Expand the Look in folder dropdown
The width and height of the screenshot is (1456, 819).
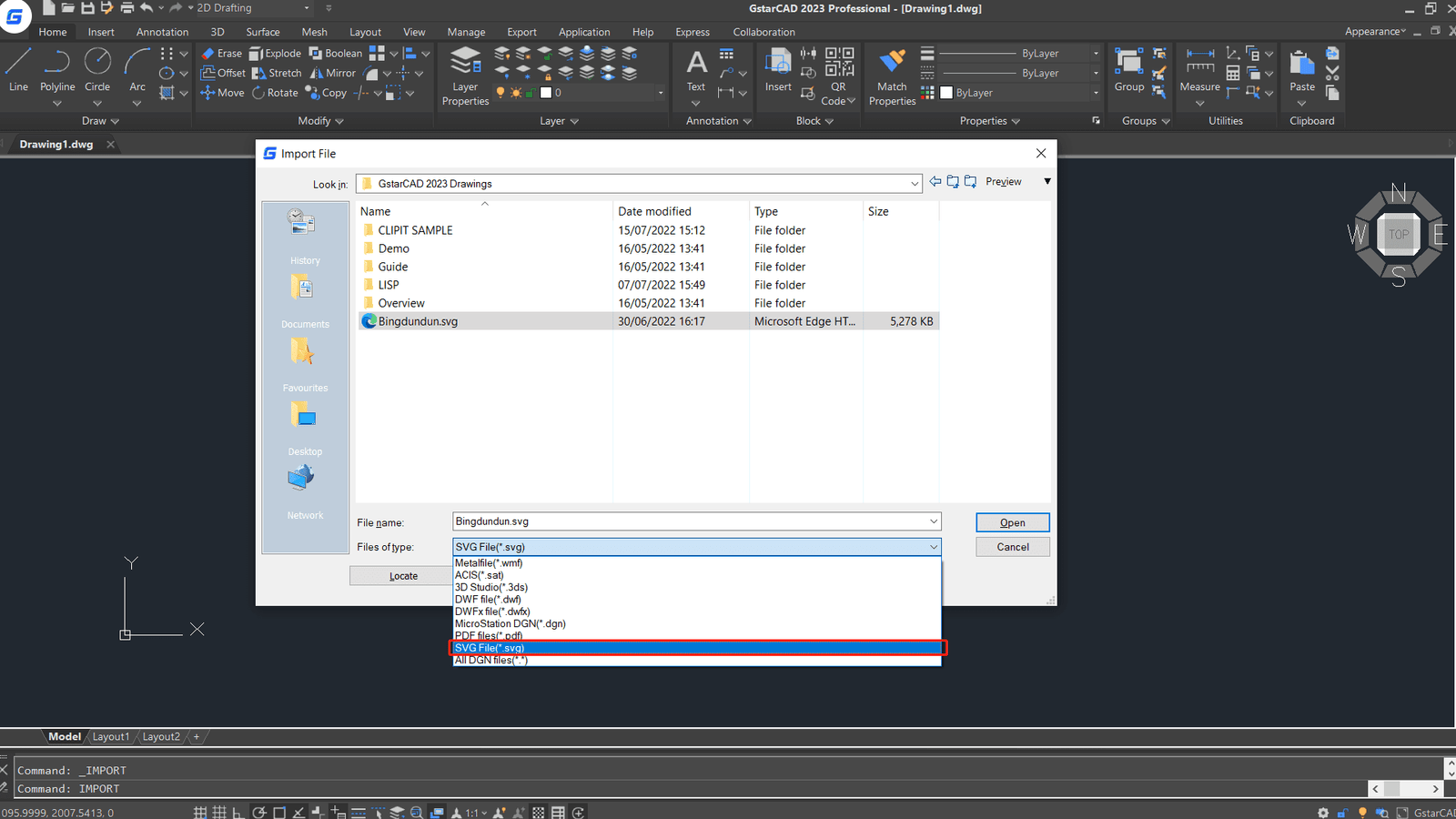[915, 184]
